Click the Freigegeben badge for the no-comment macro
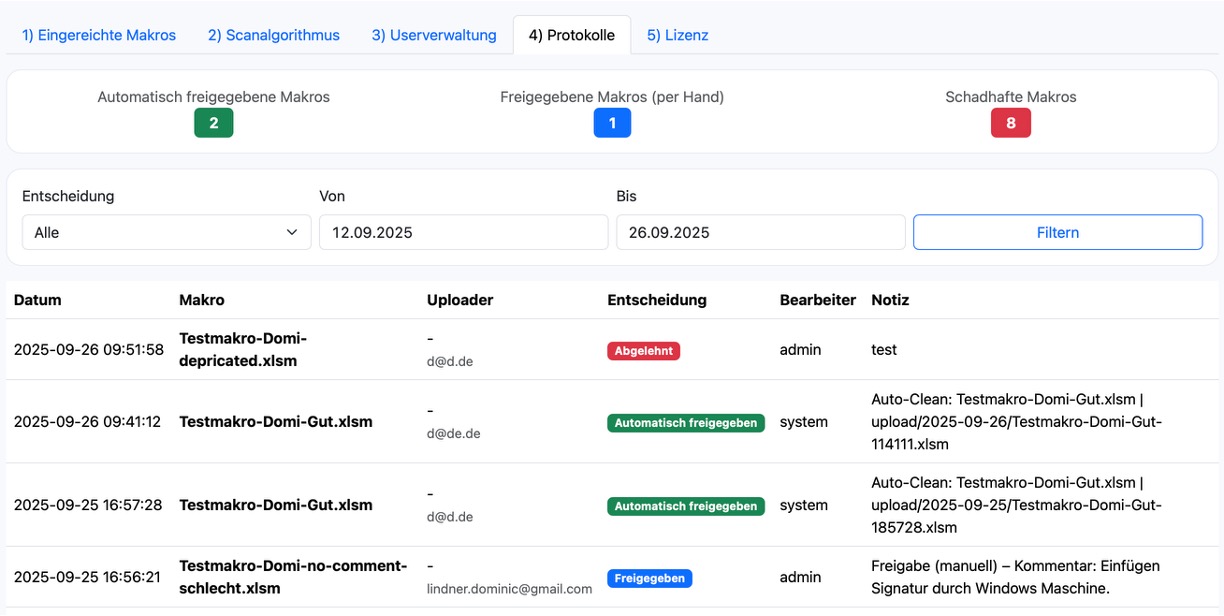Viewport: 1224px width, 616px height. coord(649,577)
